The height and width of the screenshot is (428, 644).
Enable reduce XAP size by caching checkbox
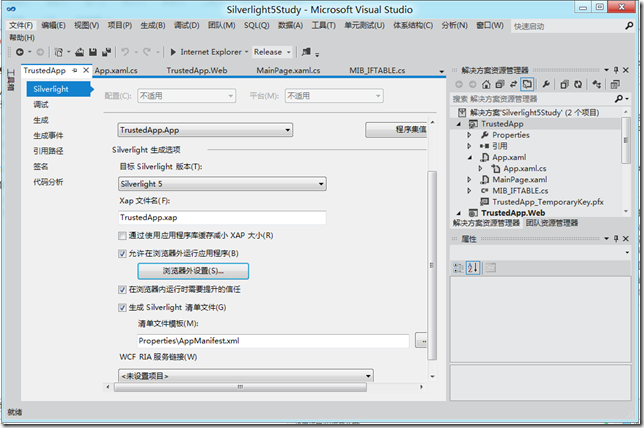[122, 236]
